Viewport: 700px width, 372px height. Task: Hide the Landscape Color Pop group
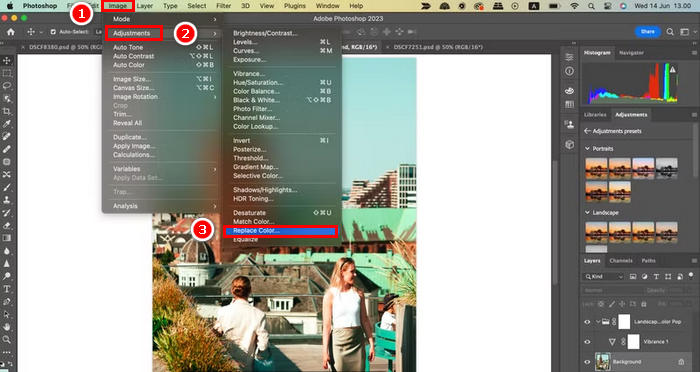point(588,322)
